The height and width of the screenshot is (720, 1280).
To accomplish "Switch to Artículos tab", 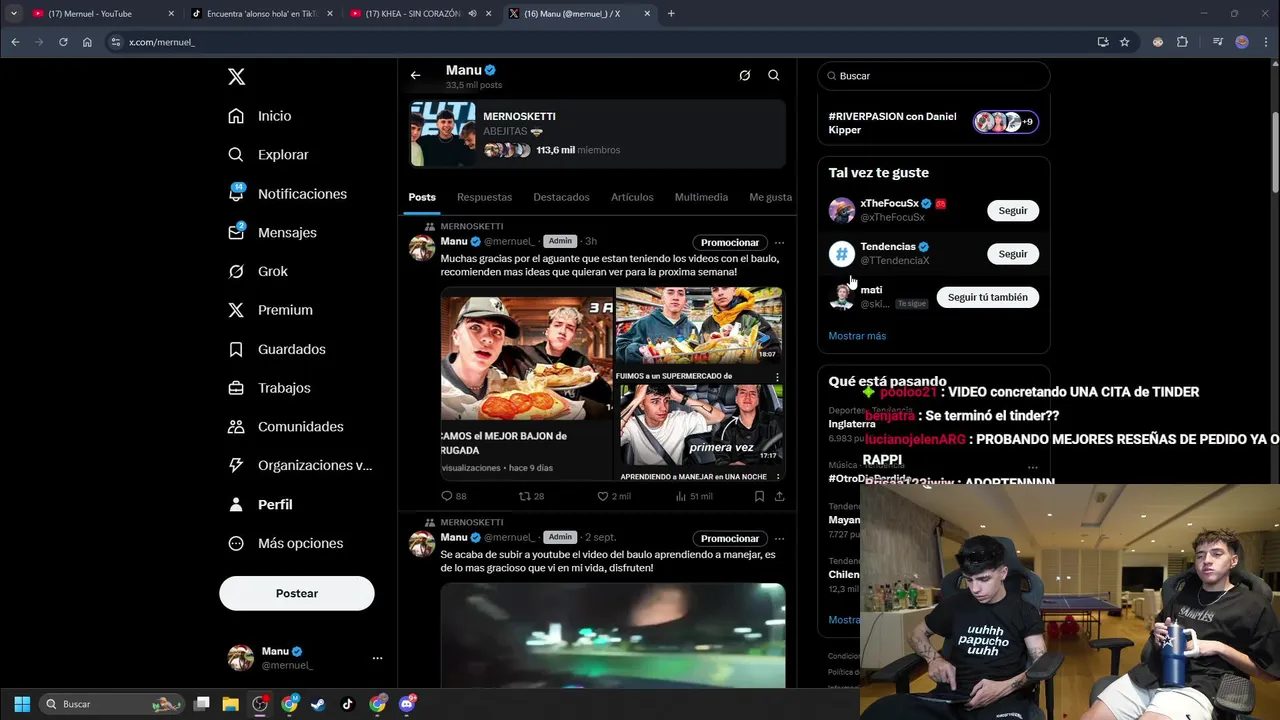I will (x=632, y=197).
